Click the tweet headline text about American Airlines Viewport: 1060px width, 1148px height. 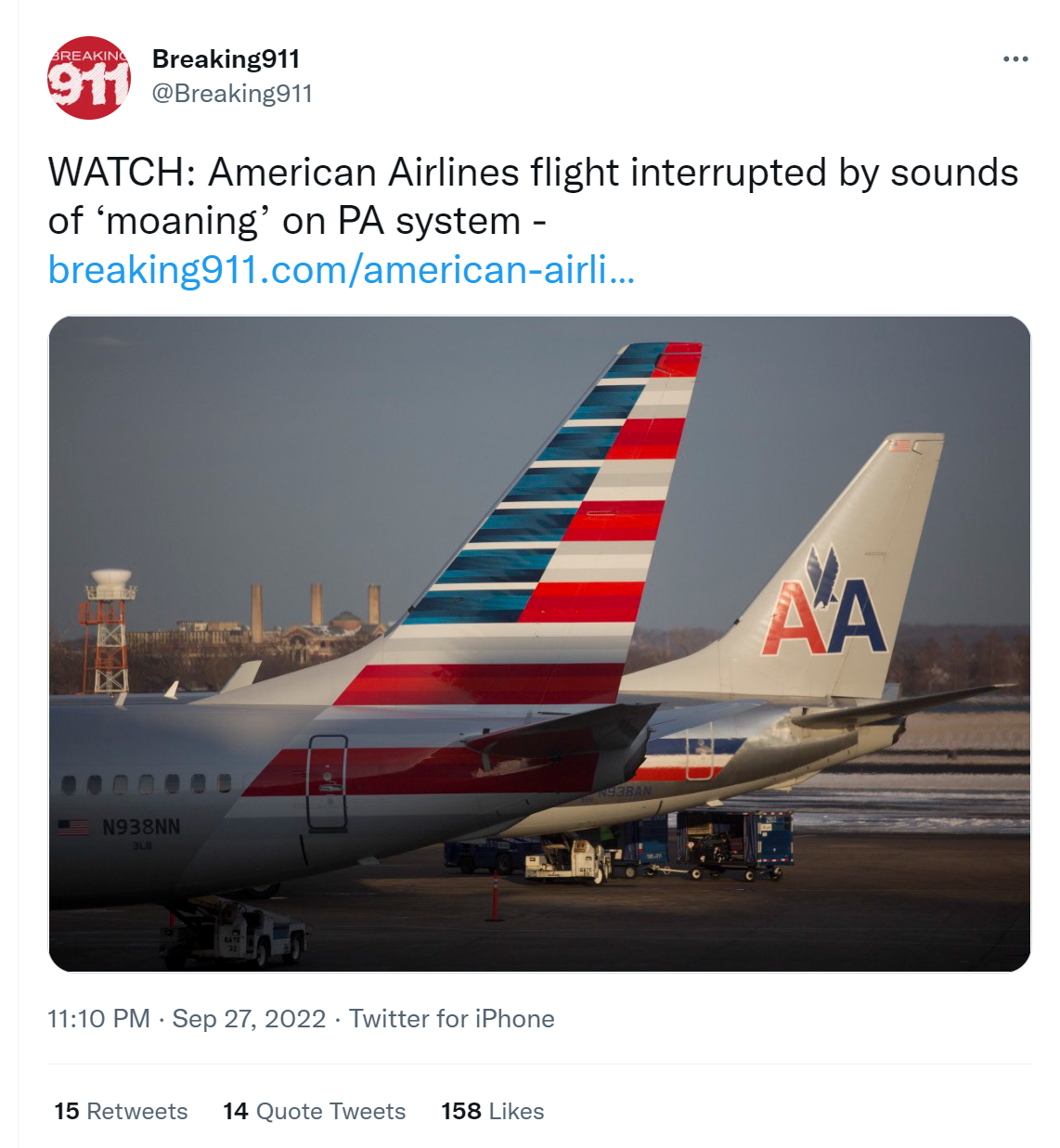click(x=533, y=197)
